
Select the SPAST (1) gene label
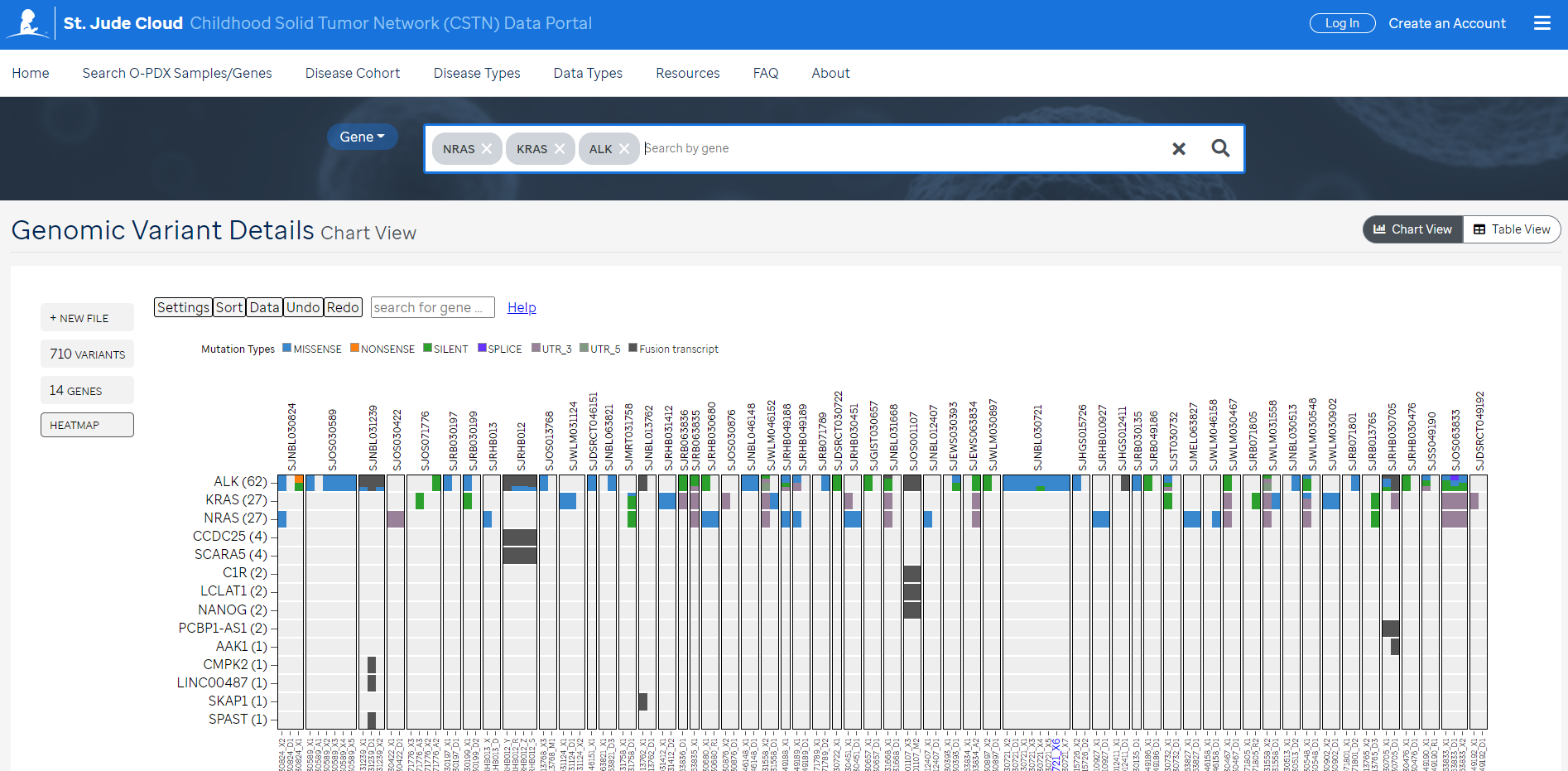click(238, 720)
